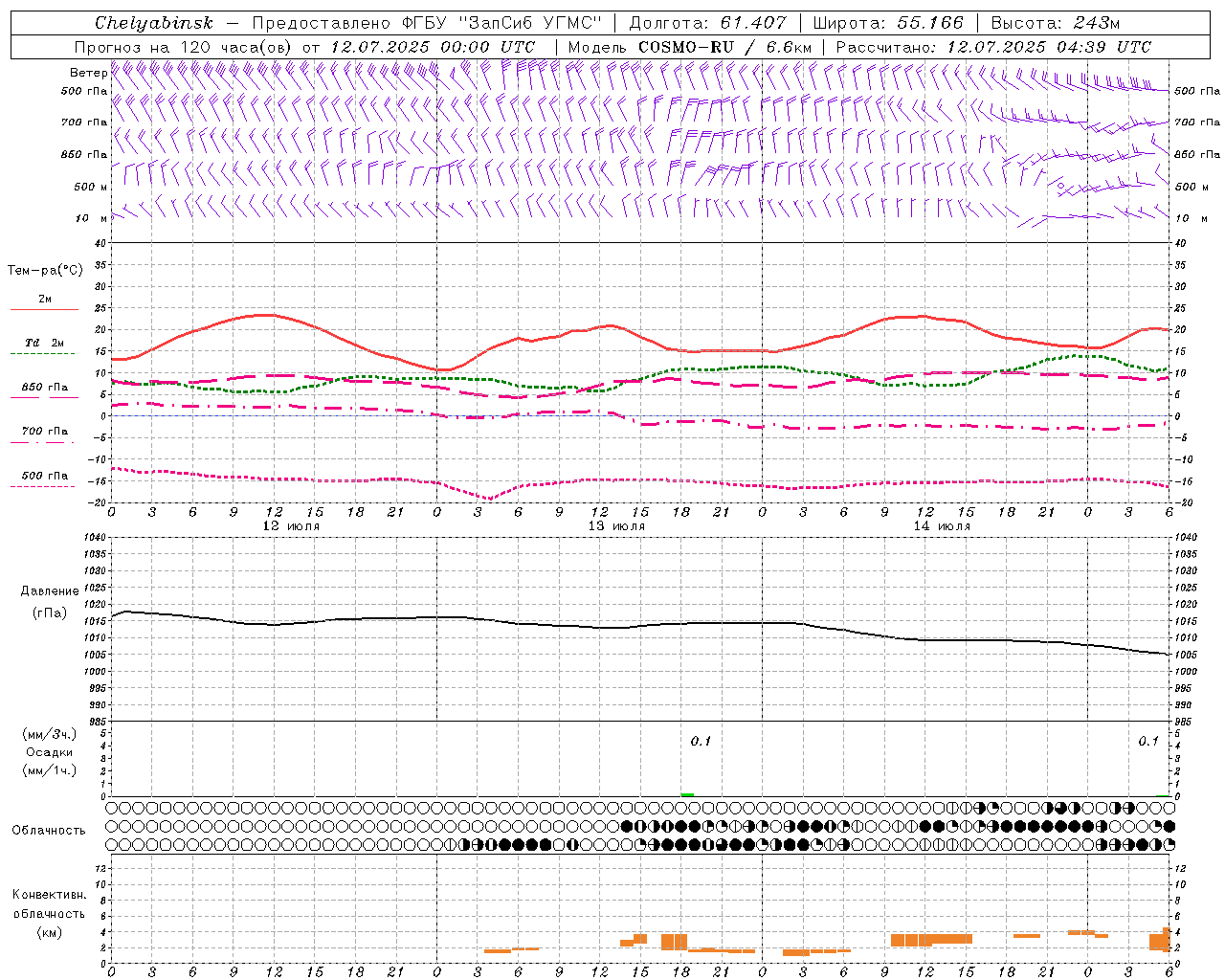Image resolution: width=1225 pixels, height=980 pixels.
Task: Click the 'Предоставлено ФГБУ ЗапСиб УГМС' credit
Action: [x=426, y=23]
